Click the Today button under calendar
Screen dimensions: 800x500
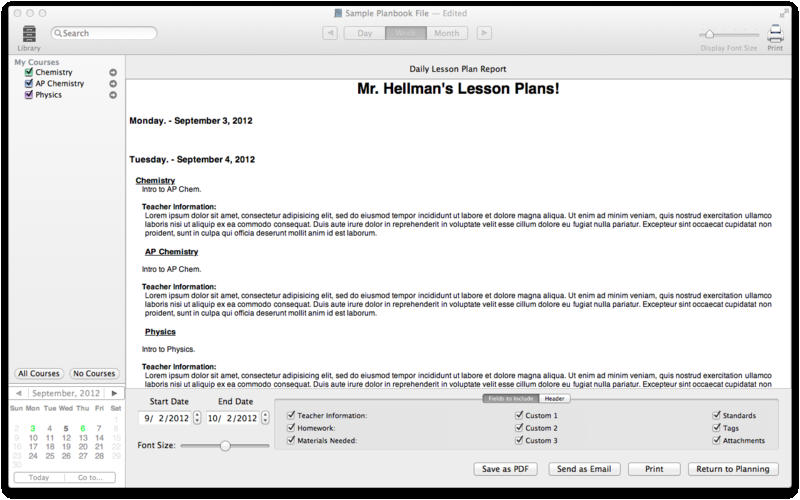pyautogui.click(x=39, y=478)
